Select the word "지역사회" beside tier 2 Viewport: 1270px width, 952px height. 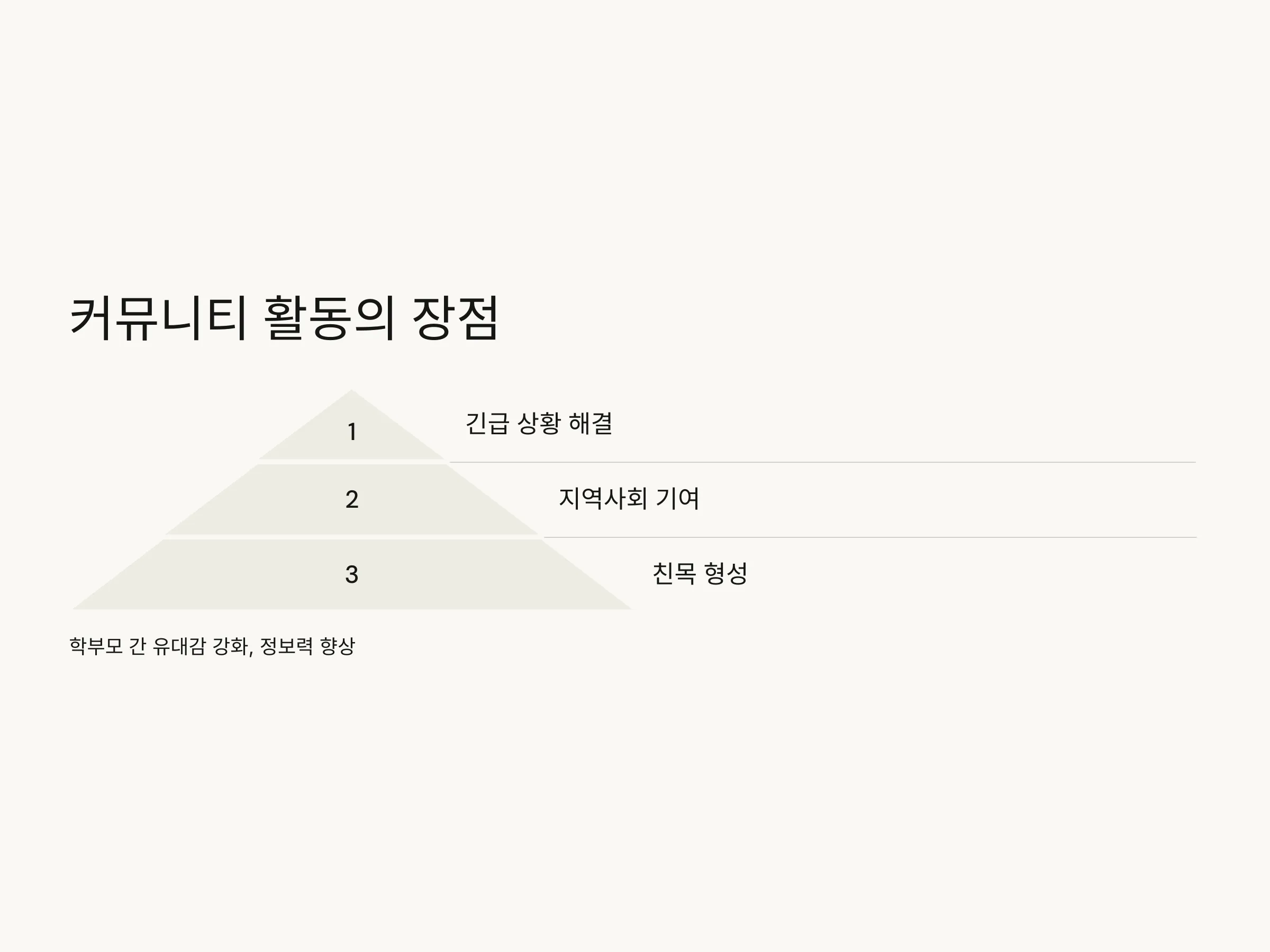point(603,498)
